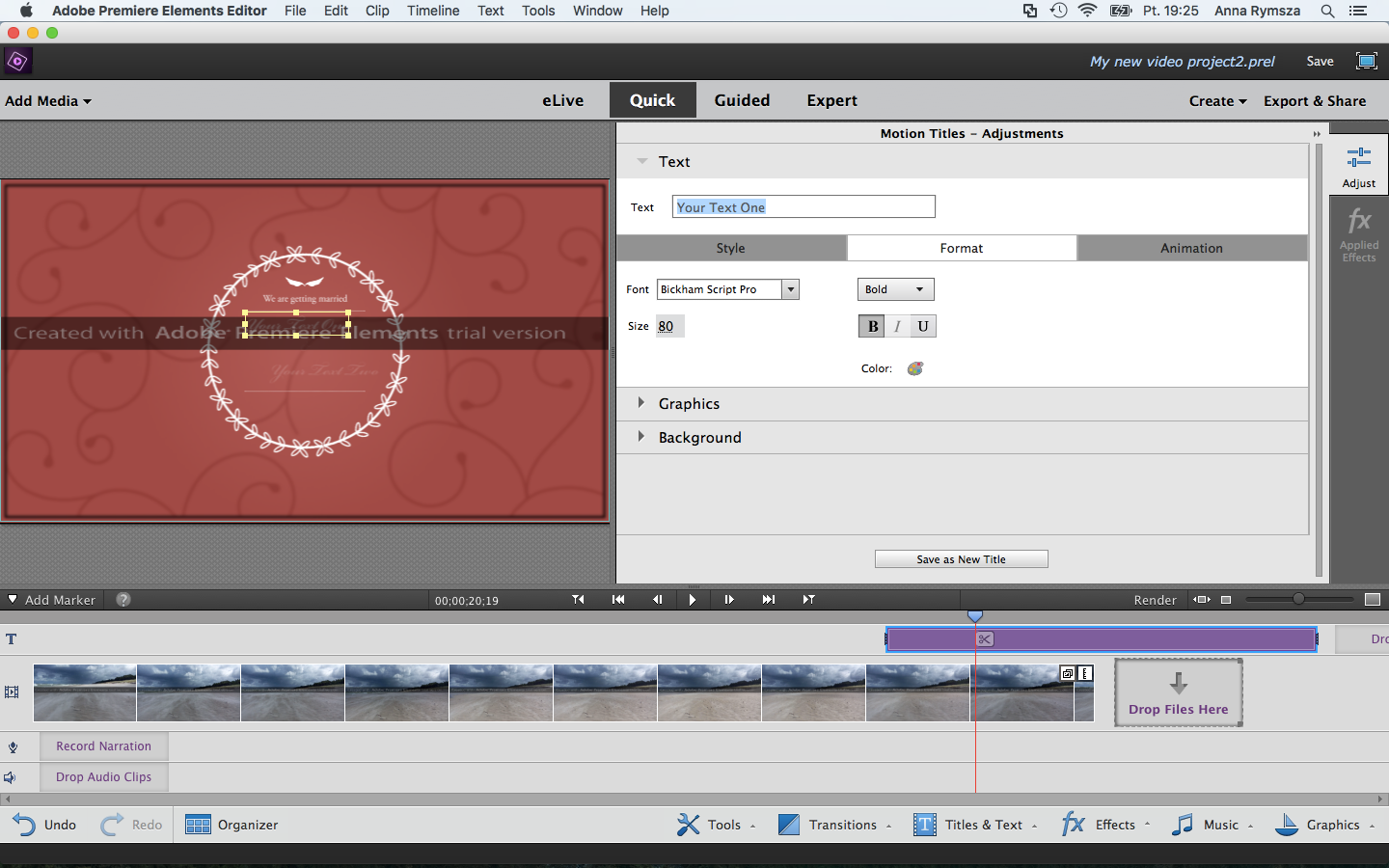
Task: Click Save as New Title button
Action: [961, 559]
